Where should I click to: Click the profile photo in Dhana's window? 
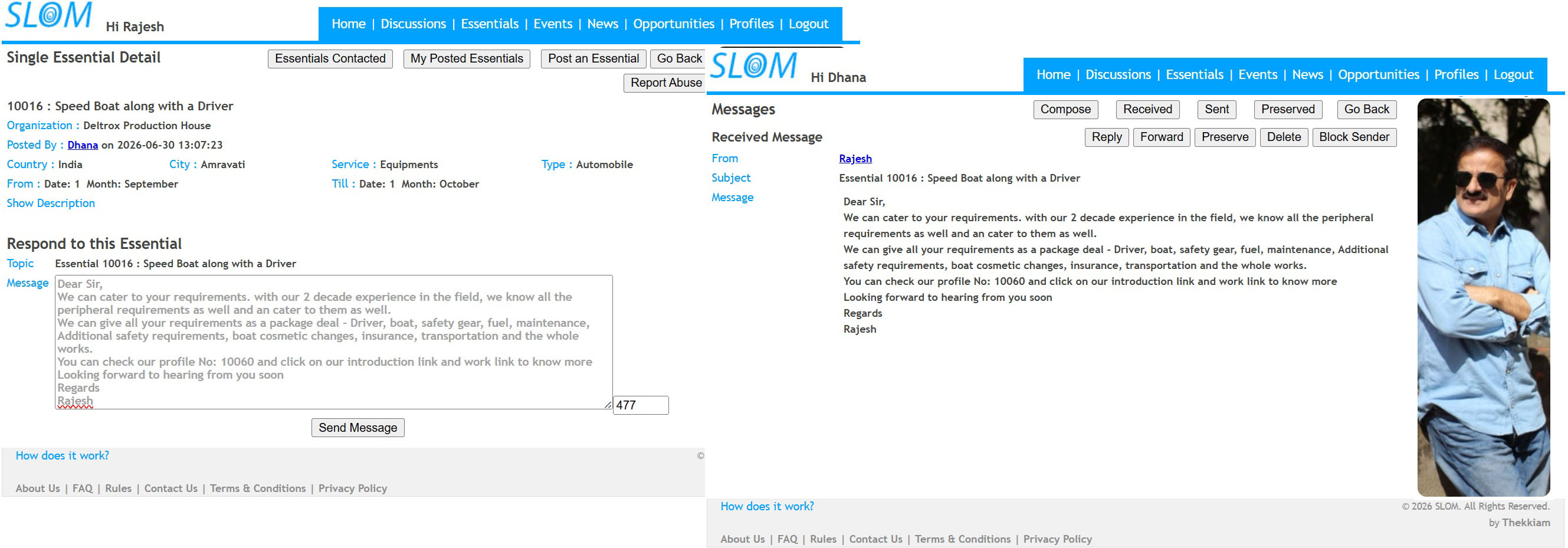(1484, 297)
